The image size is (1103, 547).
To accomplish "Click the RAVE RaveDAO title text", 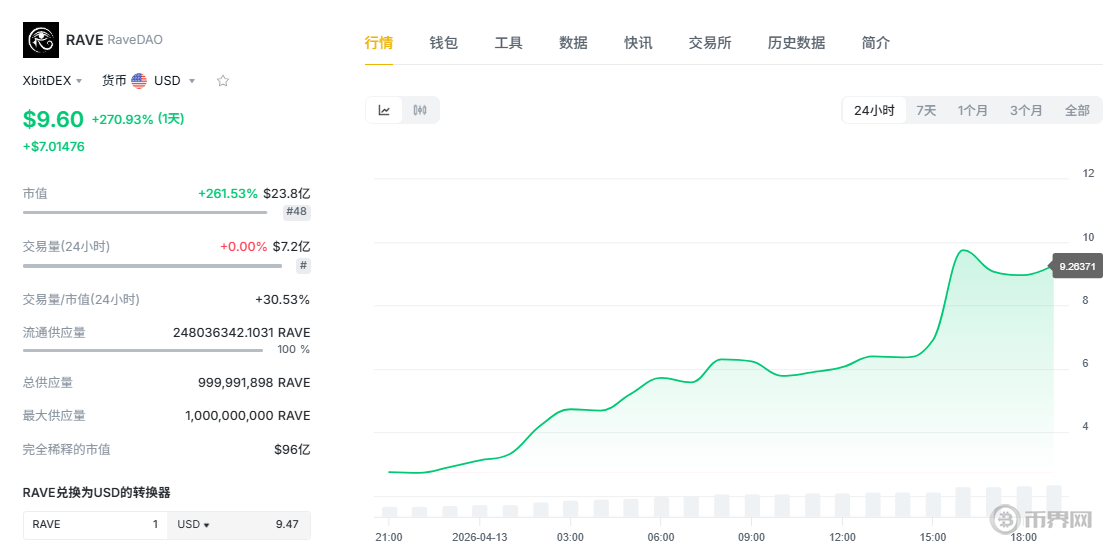I will point(114,40).
